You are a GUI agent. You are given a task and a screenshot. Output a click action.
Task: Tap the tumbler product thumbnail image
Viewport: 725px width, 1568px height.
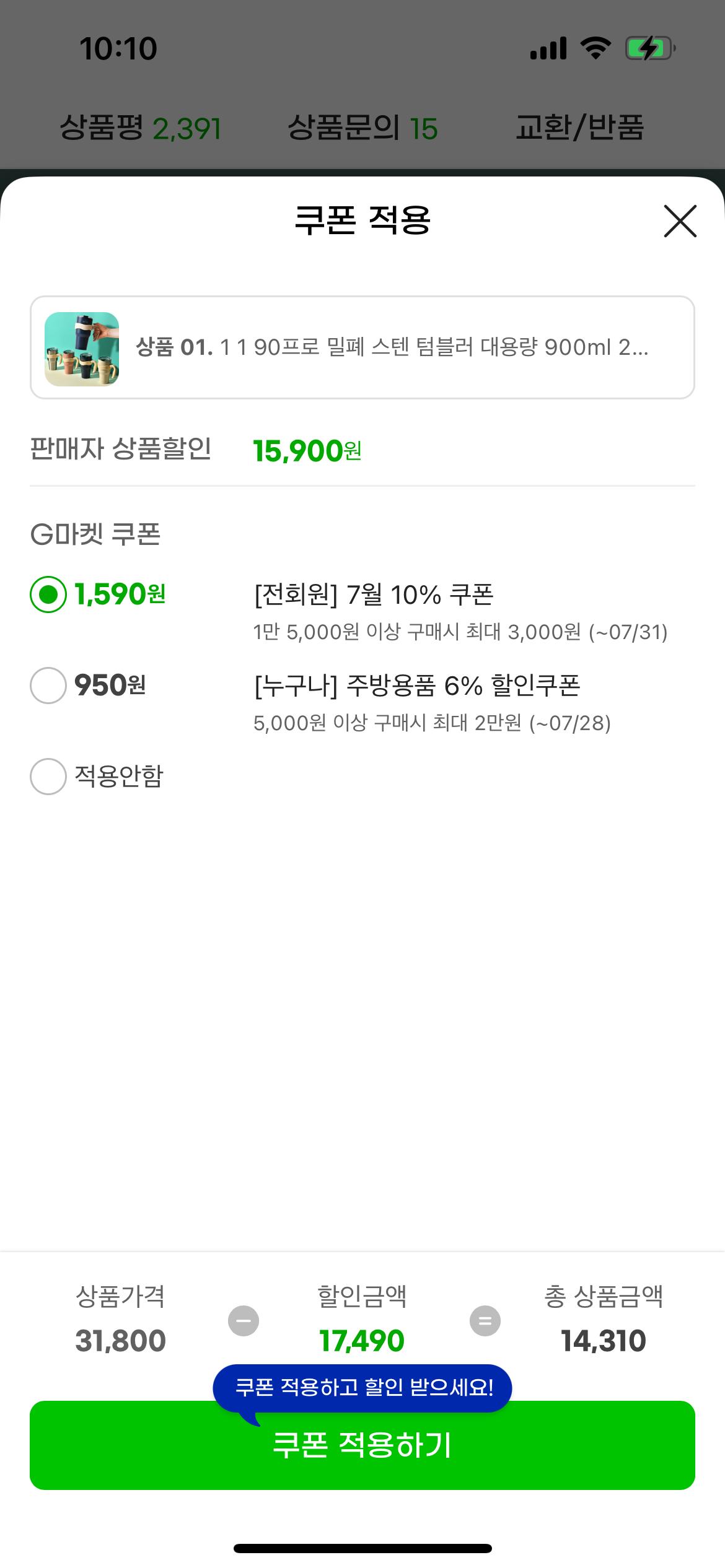pyautogui.click(x=82, y=349)
